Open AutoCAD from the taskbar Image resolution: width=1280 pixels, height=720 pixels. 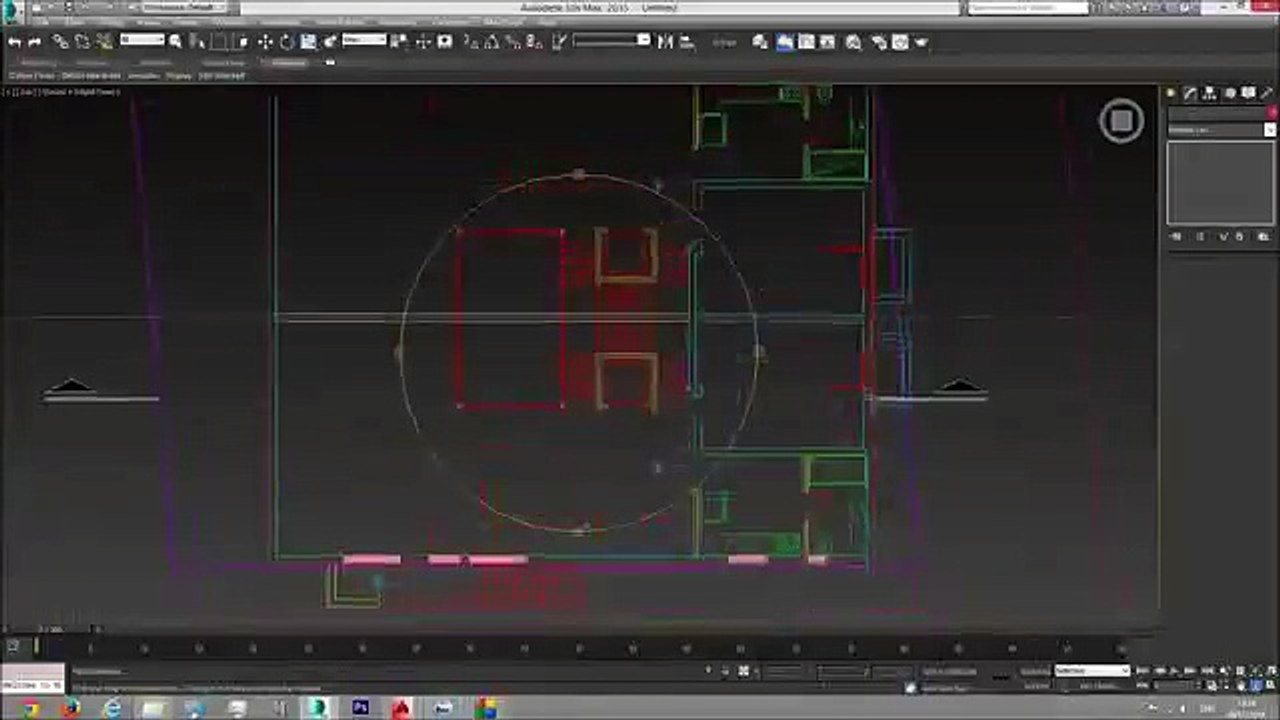click(402, 708)
